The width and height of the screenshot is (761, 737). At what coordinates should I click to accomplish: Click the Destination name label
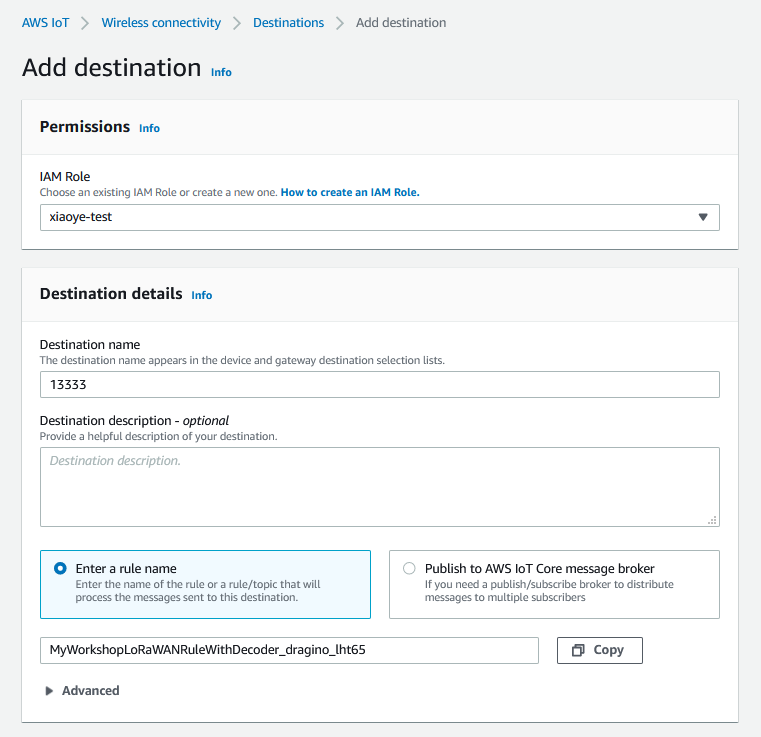[x=90, y=344]
